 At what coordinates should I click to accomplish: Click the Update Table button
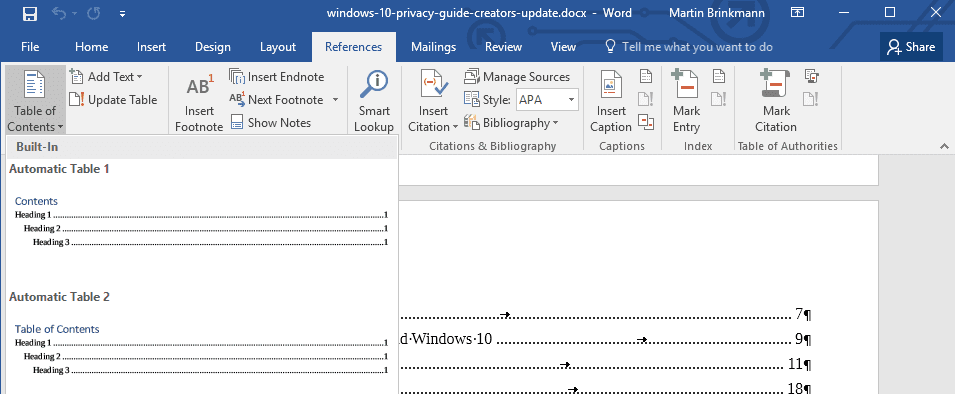tap(113, 100)
